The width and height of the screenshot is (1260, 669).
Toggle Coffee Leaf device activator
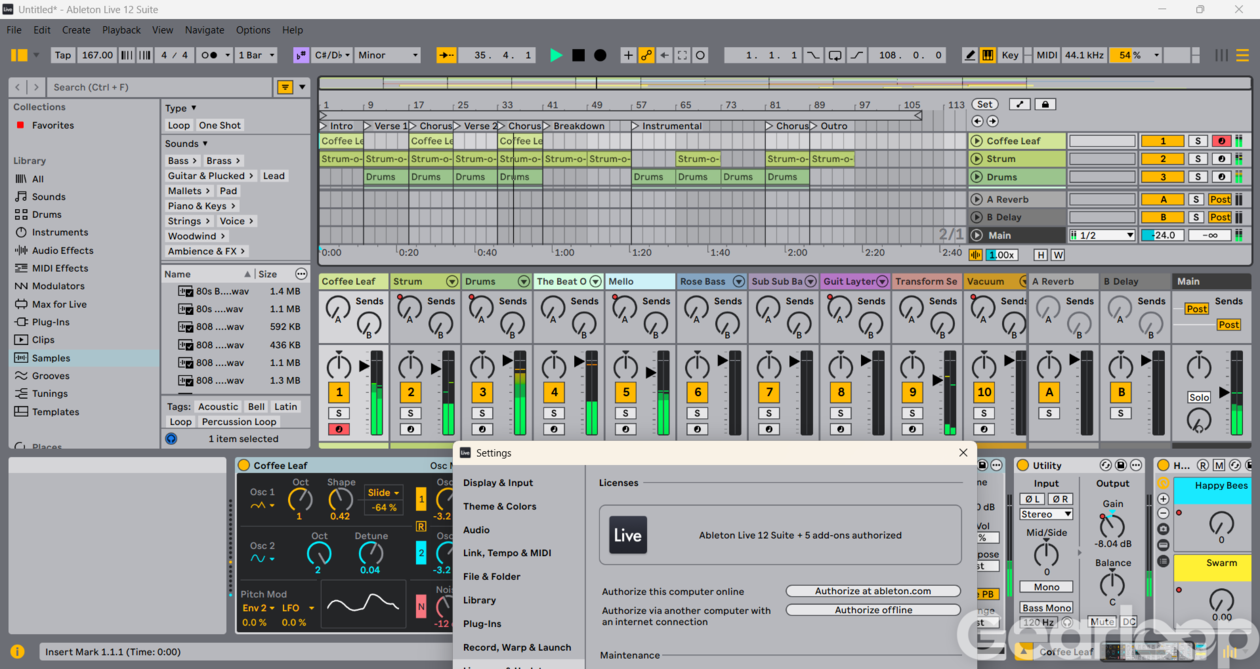point(244,466)
